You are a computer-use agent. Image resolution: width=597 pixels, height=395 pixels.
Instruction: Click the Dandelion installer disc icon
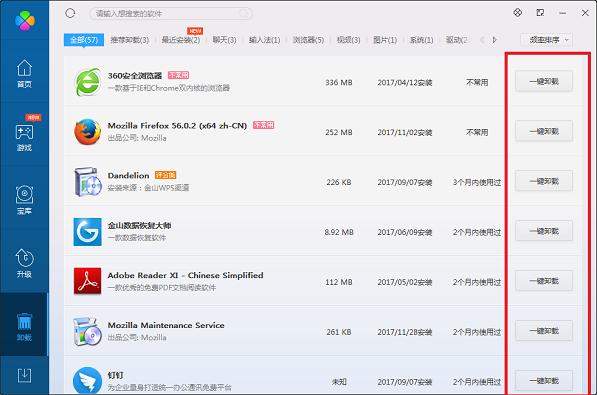coord(88,182)
